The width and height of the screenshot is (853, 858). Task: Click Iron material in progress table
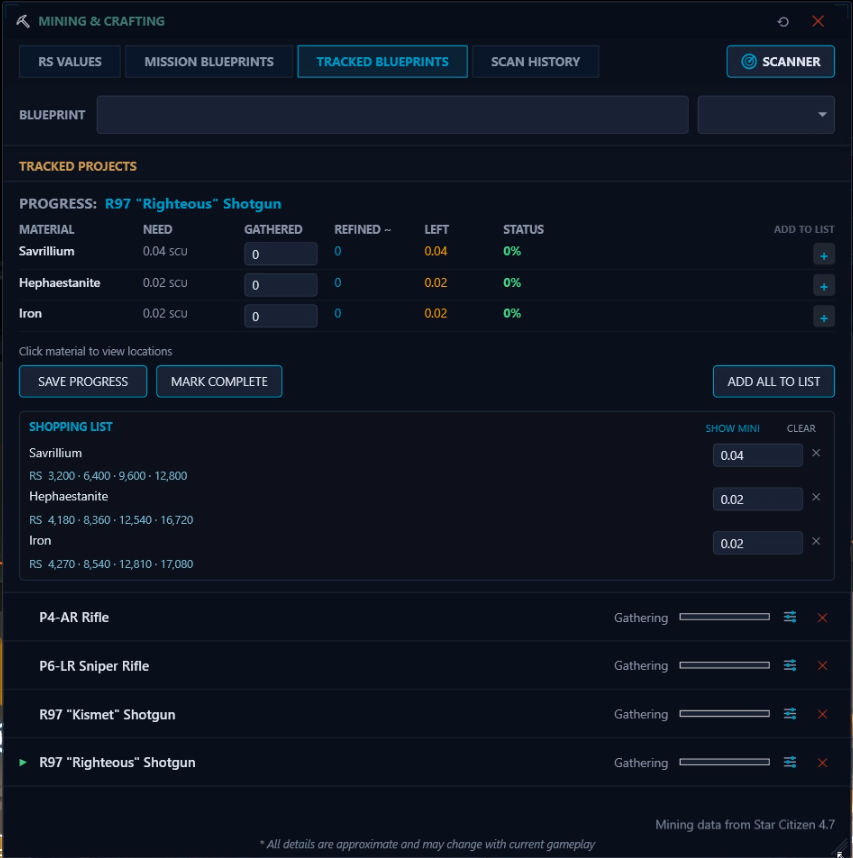(x=30, y=314)
